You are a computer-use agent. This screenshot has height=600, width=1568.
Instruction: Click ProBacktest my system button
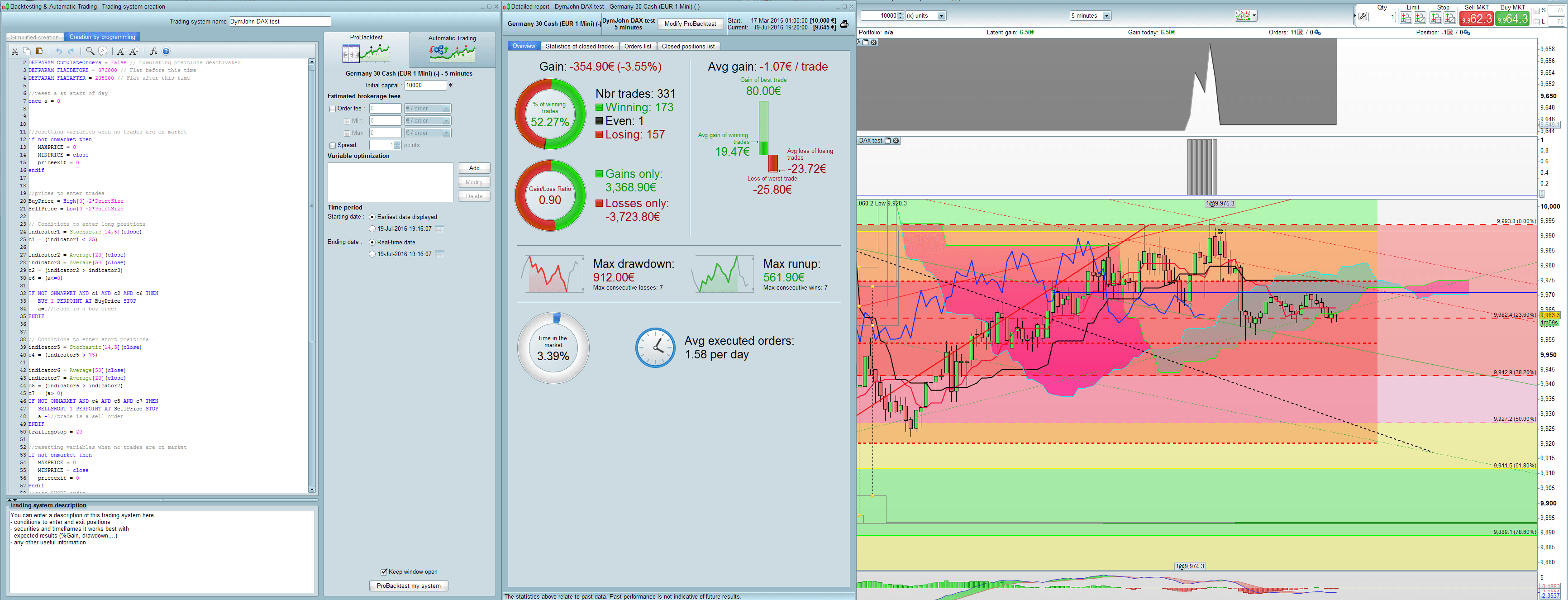409,586
